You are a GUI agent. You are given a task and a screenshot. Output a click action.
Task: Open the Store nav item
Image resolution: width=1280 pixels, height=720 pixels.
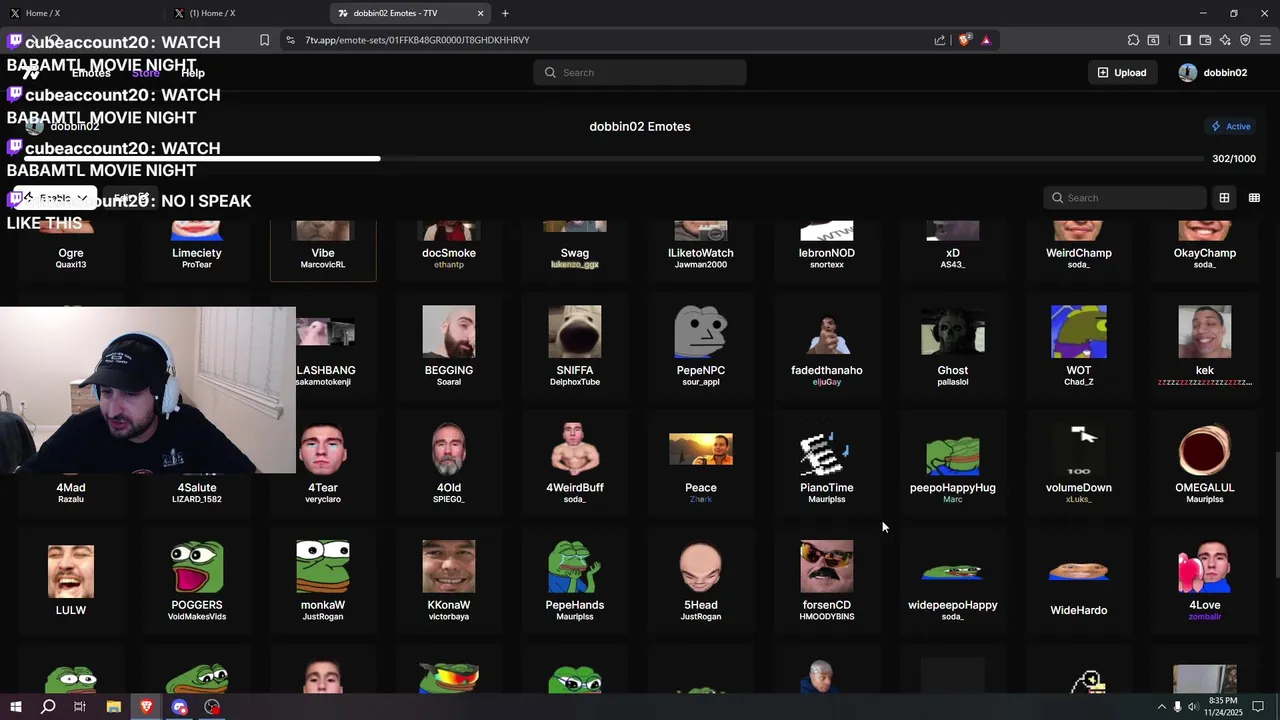(x=146, y=73)
